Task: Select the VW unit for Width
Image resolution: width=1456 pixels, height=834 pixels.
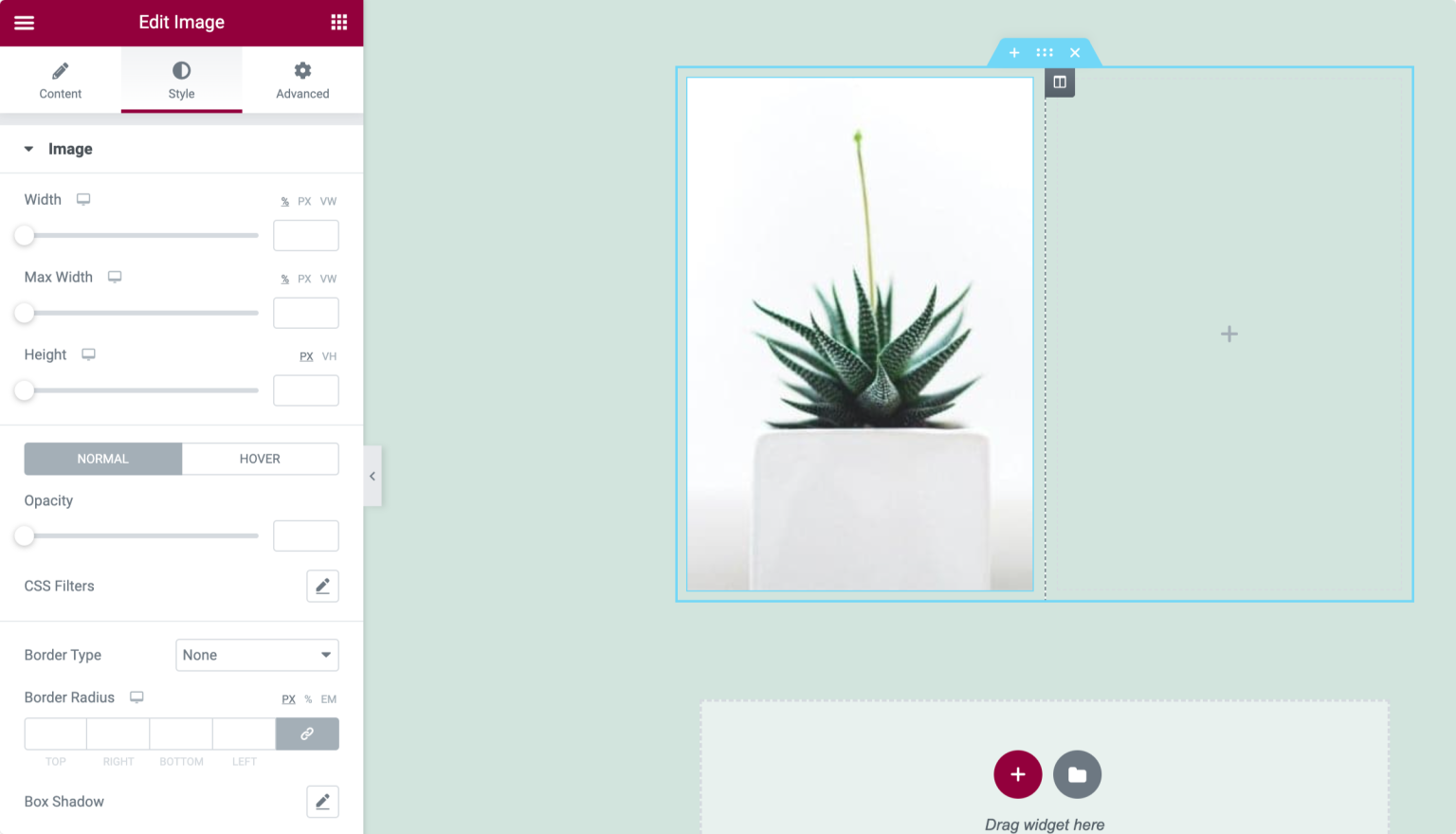Action: 328,202
